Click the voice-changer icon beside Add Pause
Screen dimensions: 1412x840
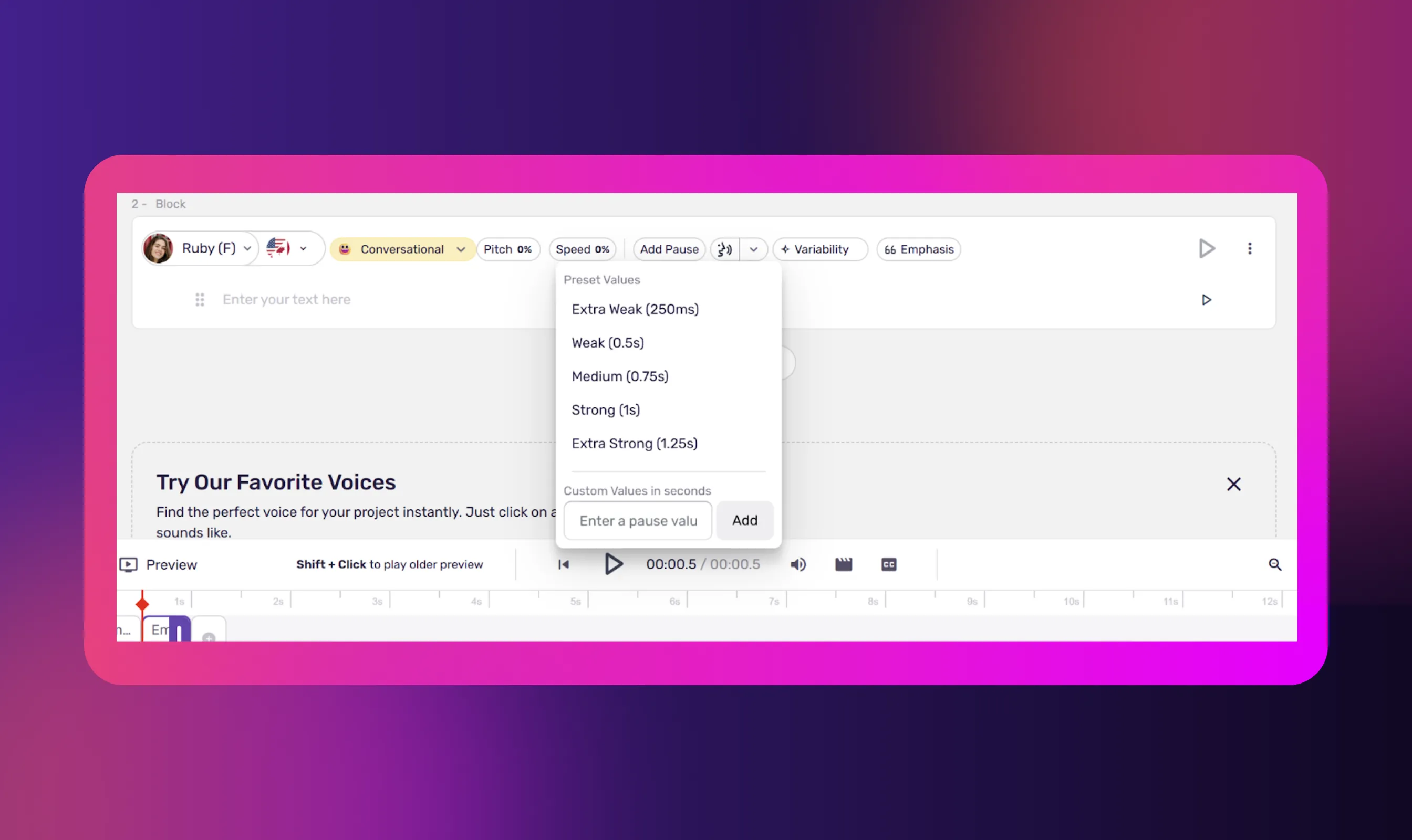click(x=724, y=249)
